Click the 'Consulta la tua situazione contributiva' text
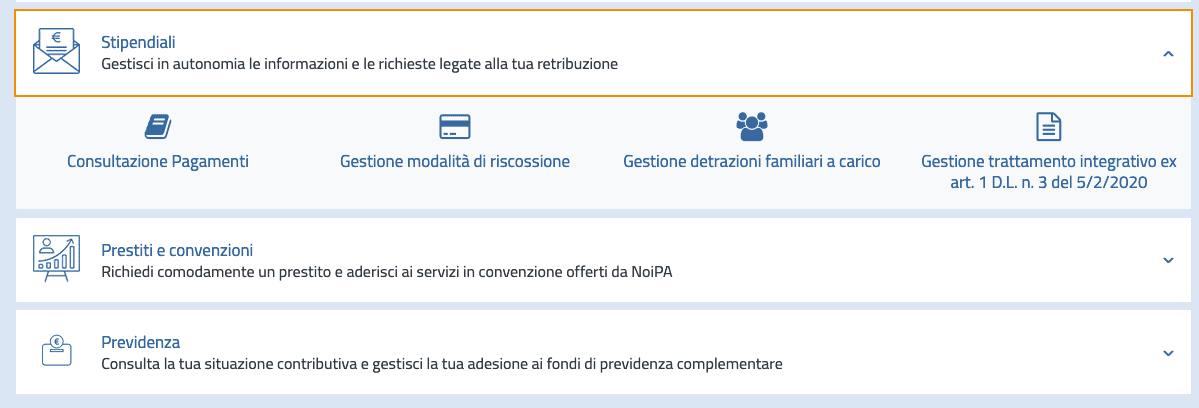 click(x=441, y=364)
